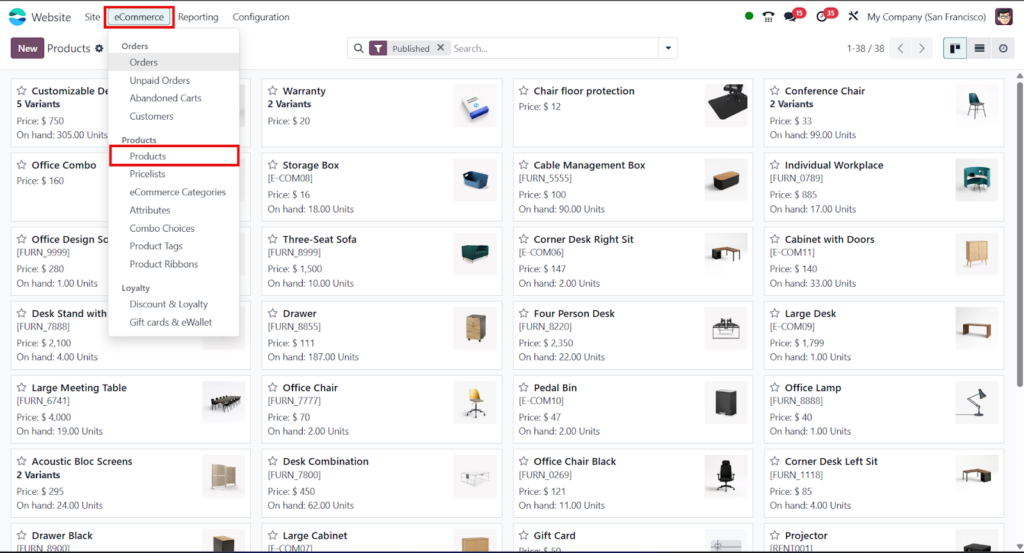Open the activities clock icon with badge 35
This screenshot has width=1024, height=553.
(823, 16)
